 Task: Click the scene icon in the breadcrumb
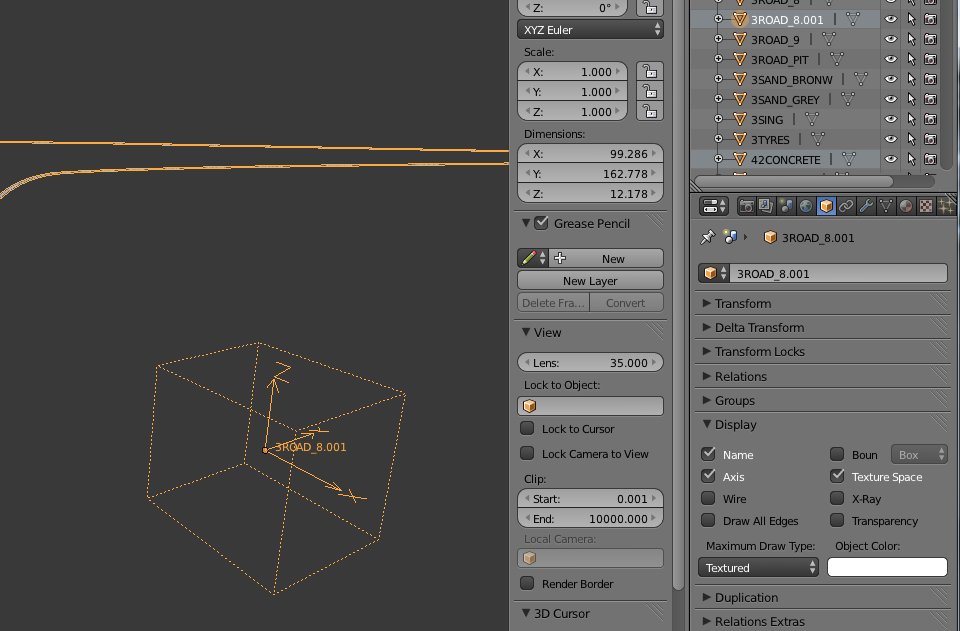(x=730, y=237)
